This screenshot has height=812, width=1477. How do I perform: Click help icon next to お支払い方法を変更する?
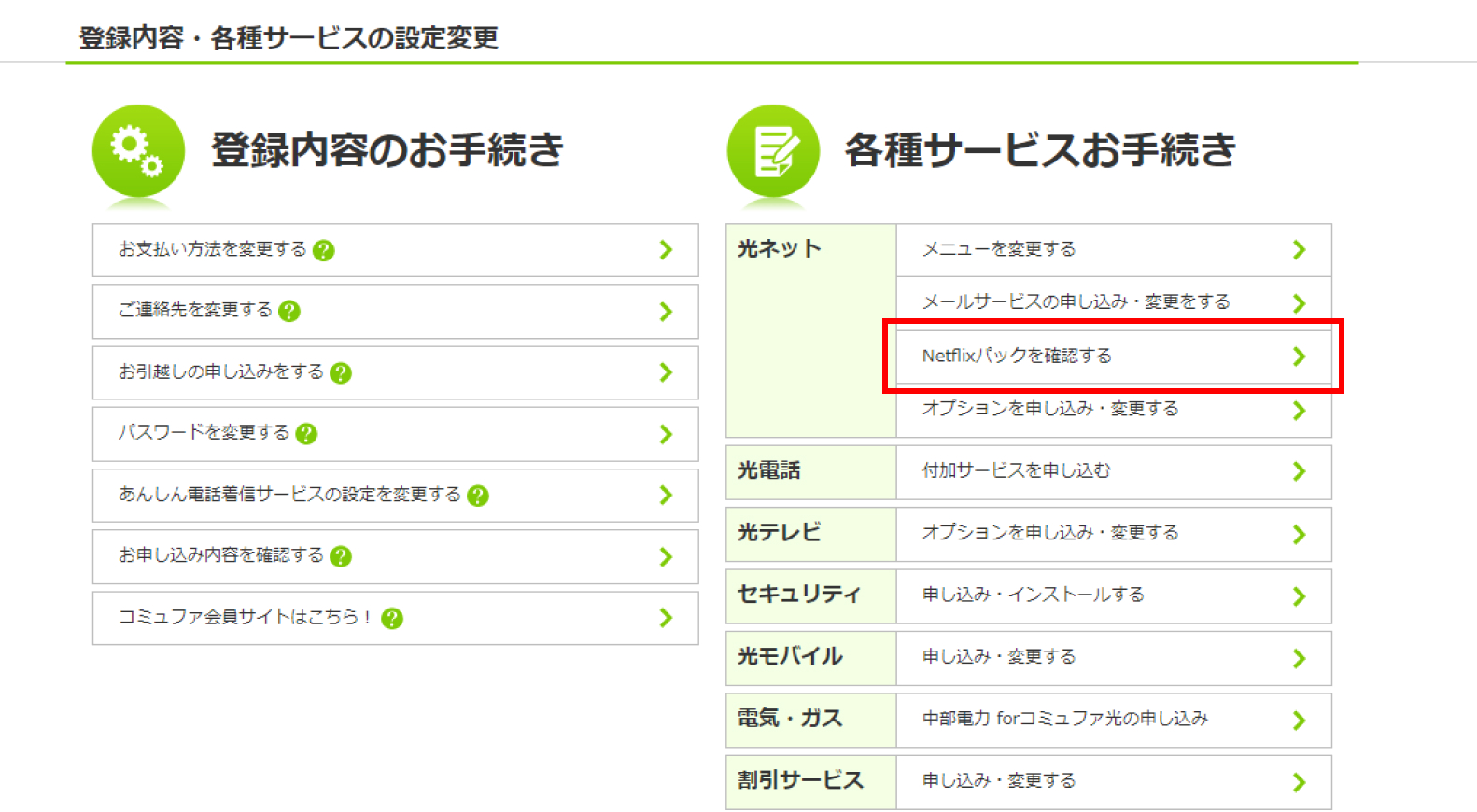pyautogui.click(x=323, y=250)
